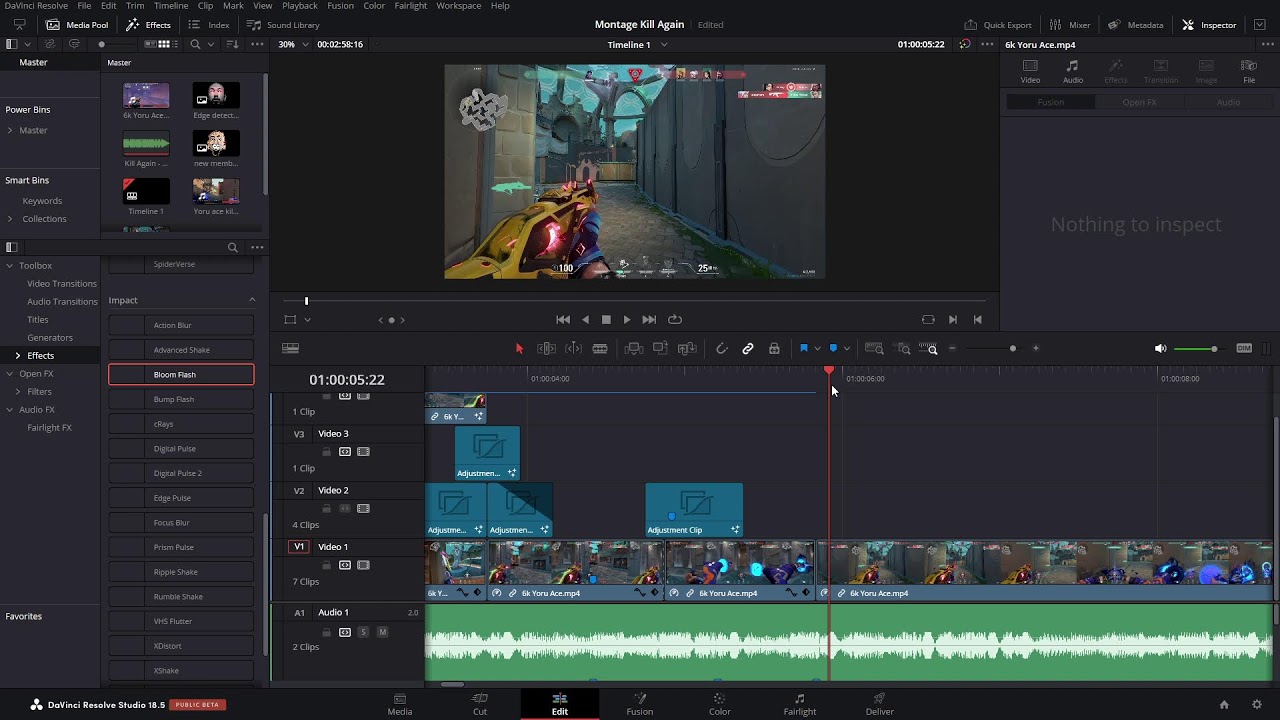1280x720 pixels.
Task: Activate Trim Edit Mode tool
Action: 547,348
